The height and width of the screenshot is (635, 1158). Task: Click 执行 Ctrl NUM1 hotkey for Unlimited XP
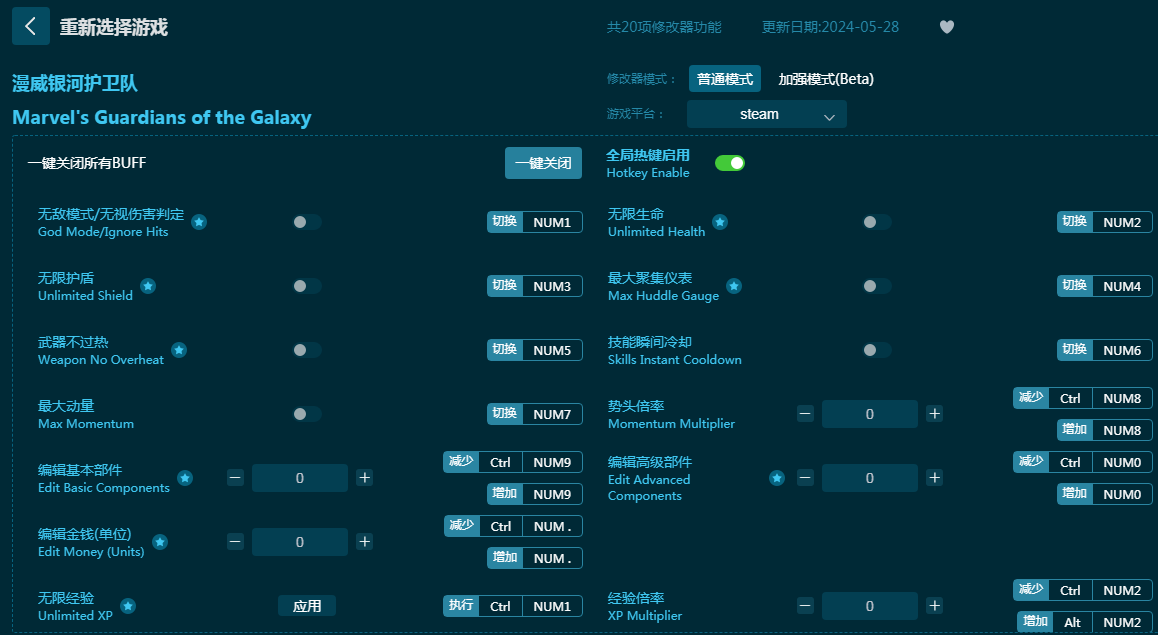[513, 606]
